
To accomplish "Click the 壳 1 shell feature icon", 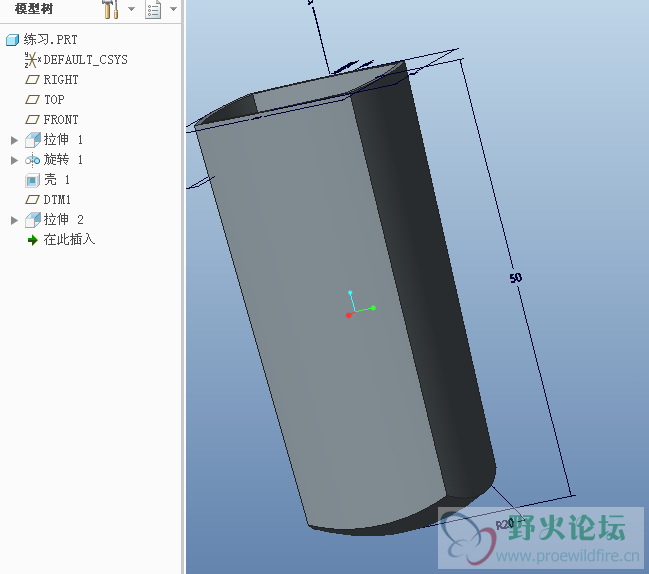I will (32, 180).
